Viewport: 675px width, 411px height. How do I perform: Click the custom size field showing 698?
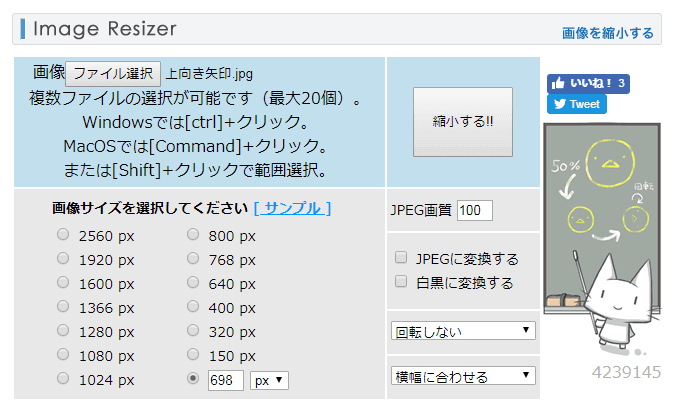[x=226, y=380]
